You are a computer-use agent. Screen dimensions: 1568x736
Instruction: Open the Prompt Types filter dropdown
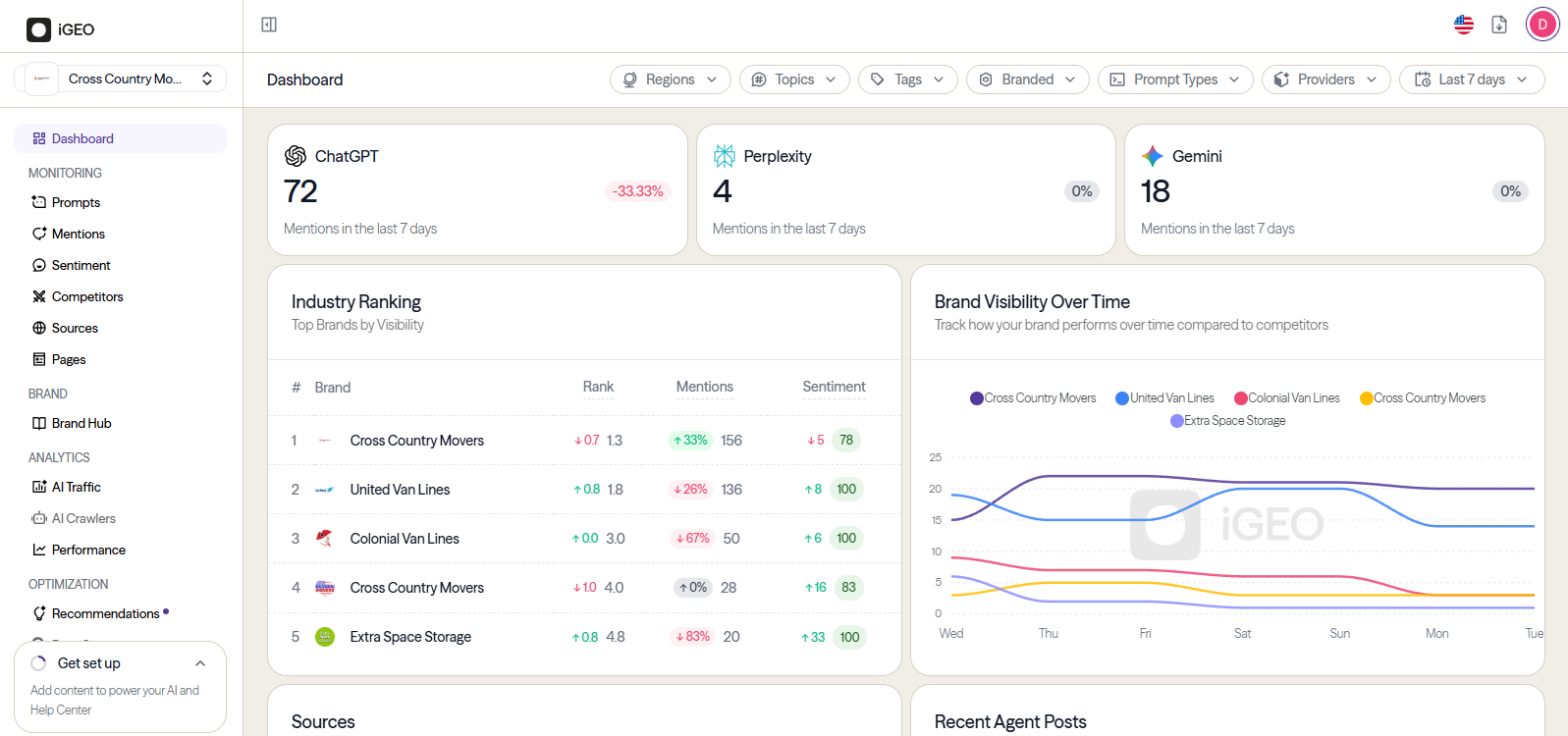(1175, 79)
